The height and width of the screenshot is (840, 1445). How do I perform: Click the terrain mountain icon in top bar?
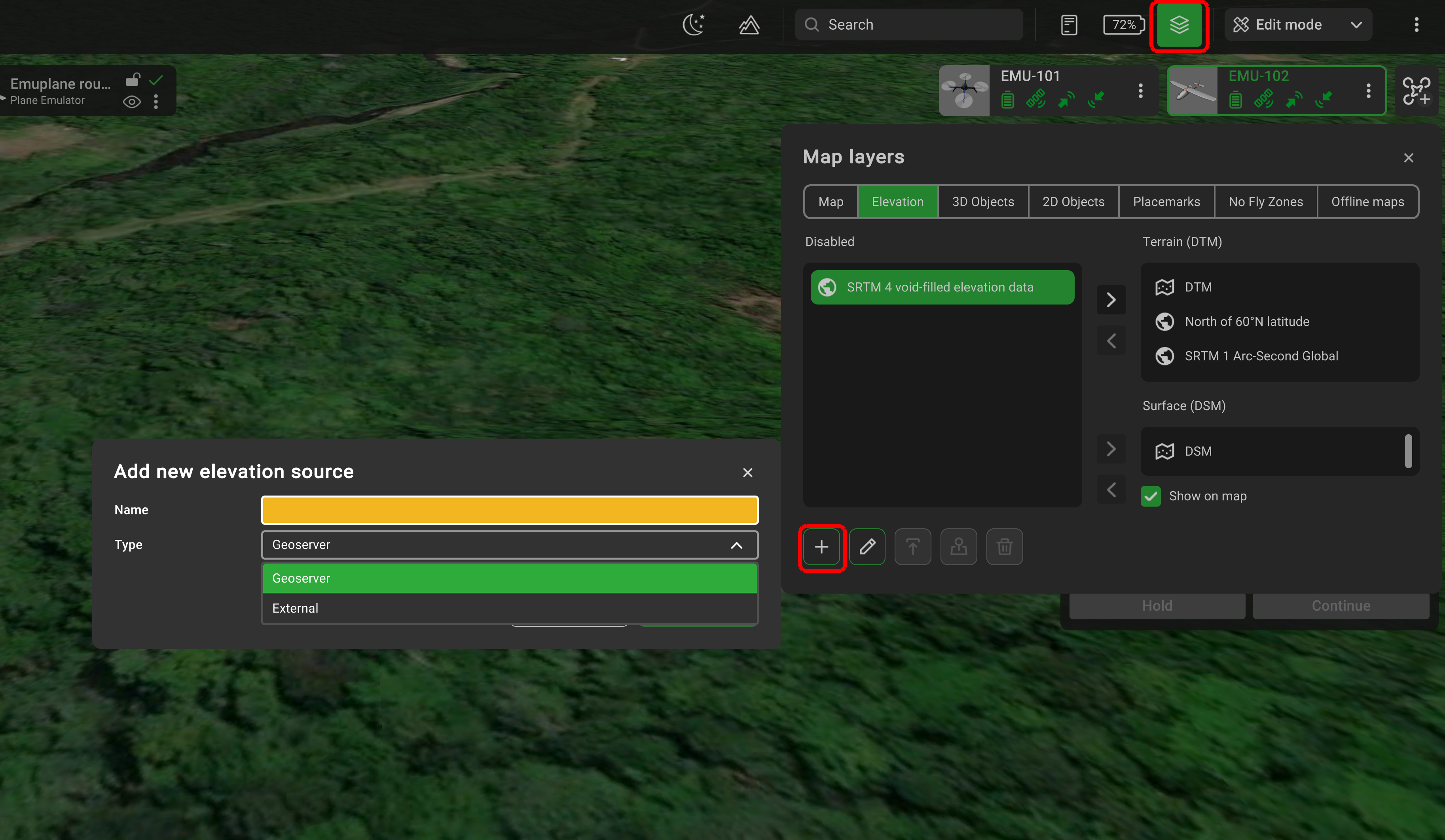[749, 25]
